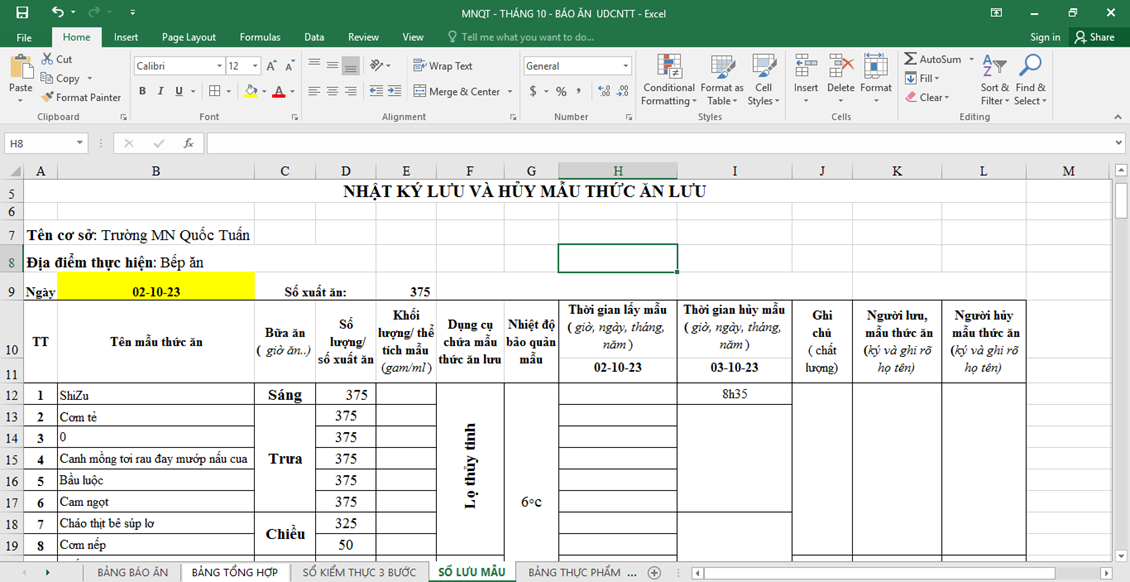Click the Format as Table icon

coord(720,80)
